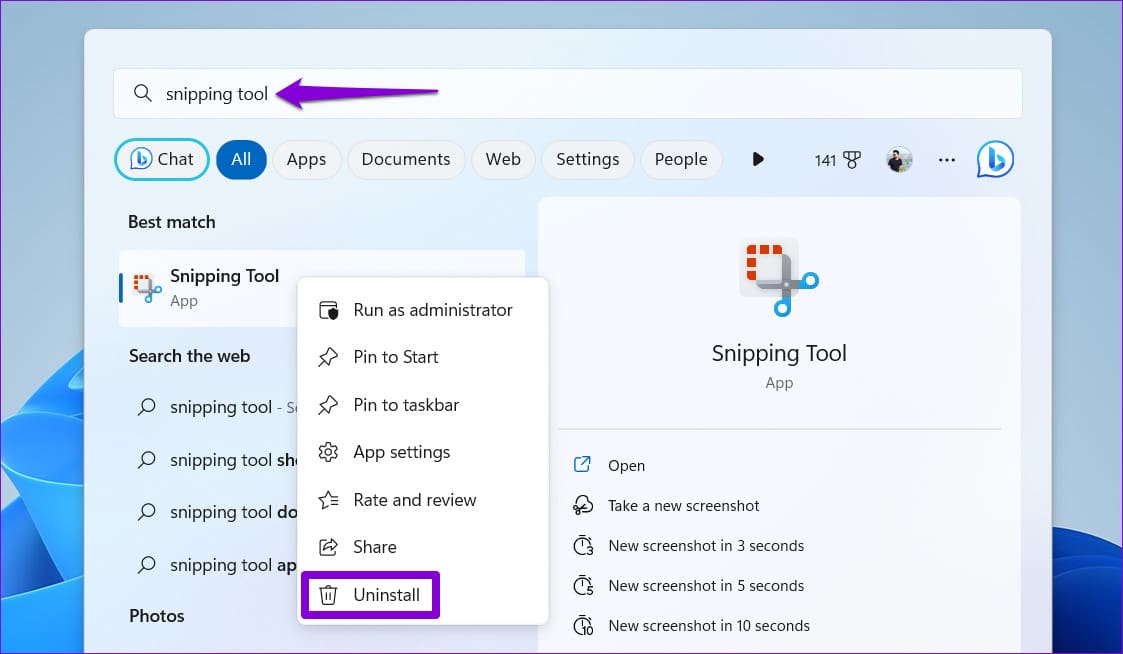Viewport: 1123px width, 654px height.
Task: Click the search box containing snipping tool
Action: click(567, 94)
